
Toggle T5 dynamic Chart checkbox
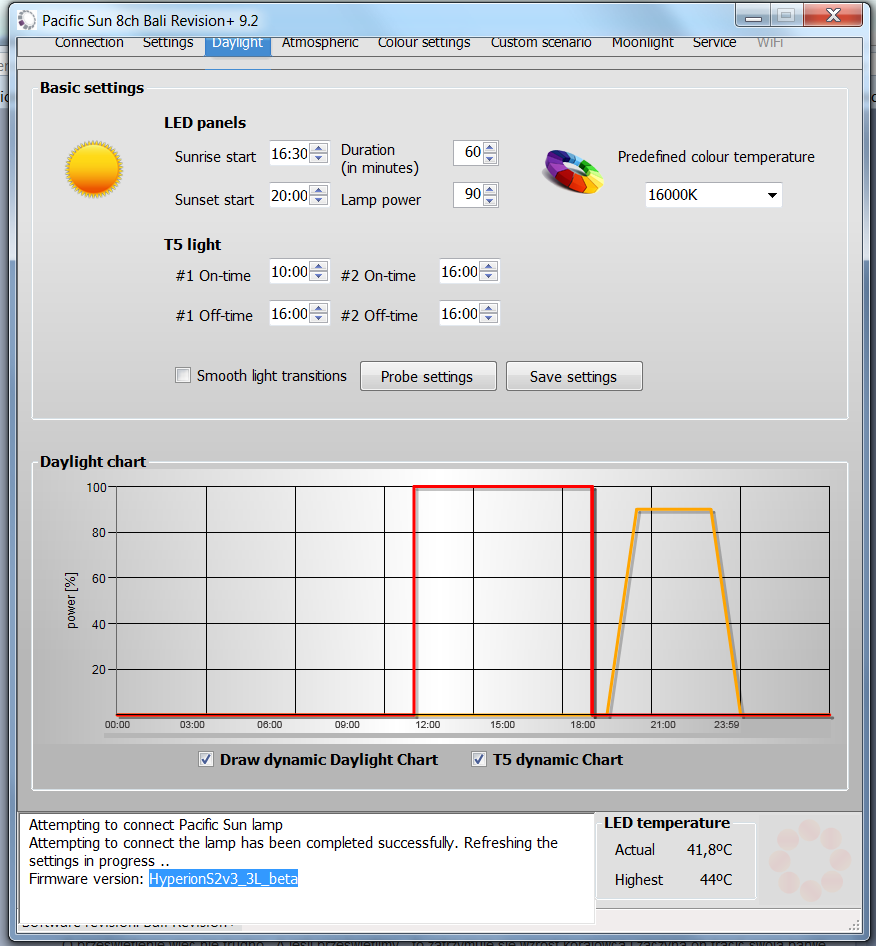[479, 760]
